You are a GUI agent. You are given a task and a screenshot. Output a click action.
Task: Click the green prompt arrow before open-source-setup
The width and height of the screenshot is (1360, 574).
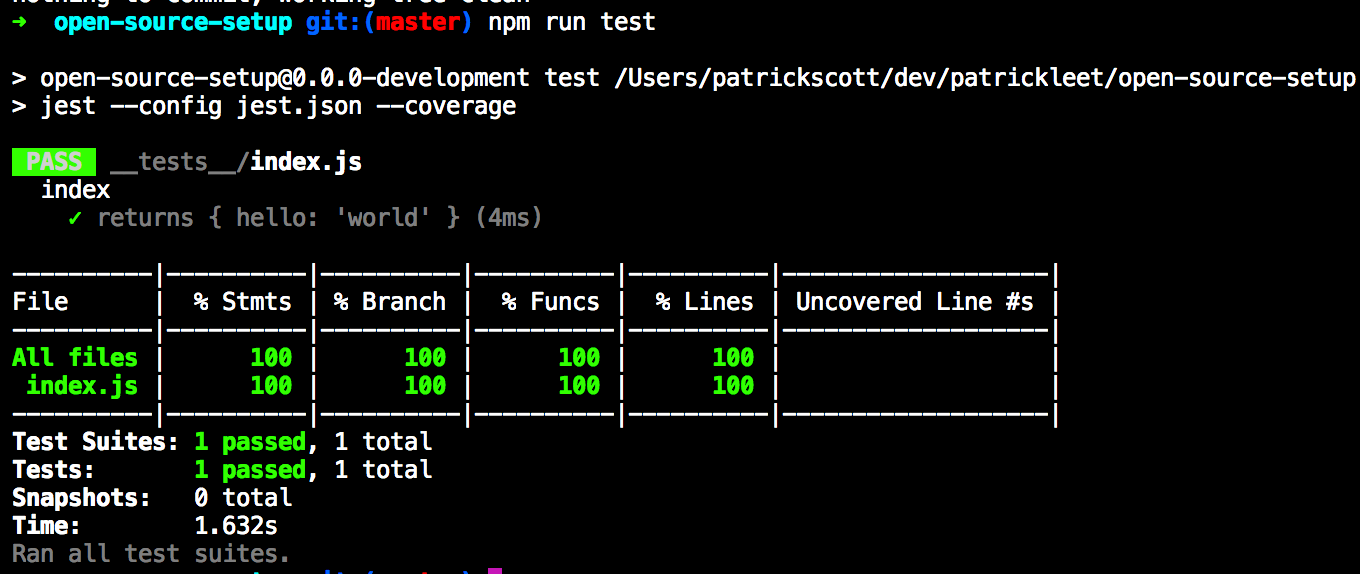coord(20,22)
